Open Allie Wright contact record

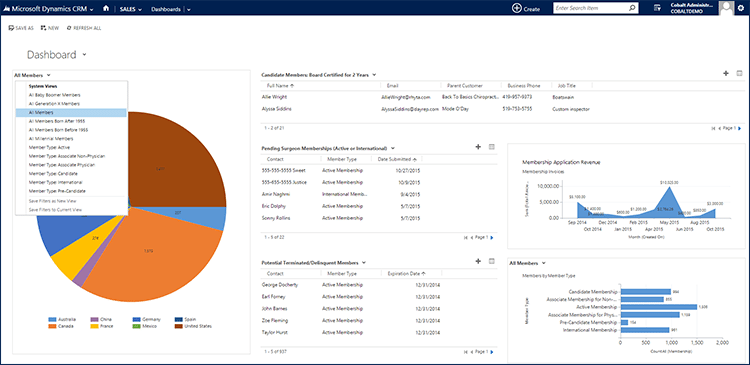point(275,97)
